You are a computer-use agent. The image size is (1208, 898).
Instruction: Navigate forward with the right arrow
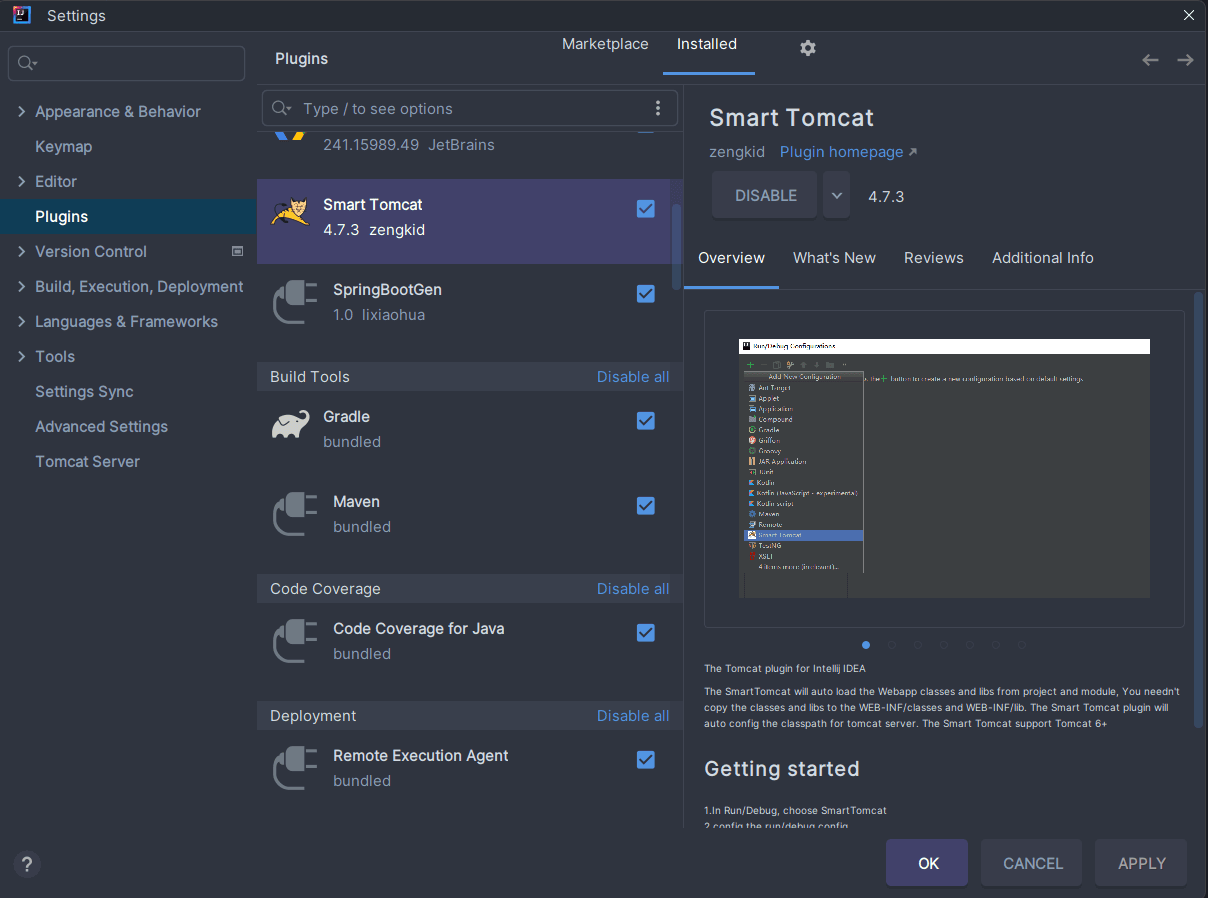pyautogui.click(x=1185, y=60)
